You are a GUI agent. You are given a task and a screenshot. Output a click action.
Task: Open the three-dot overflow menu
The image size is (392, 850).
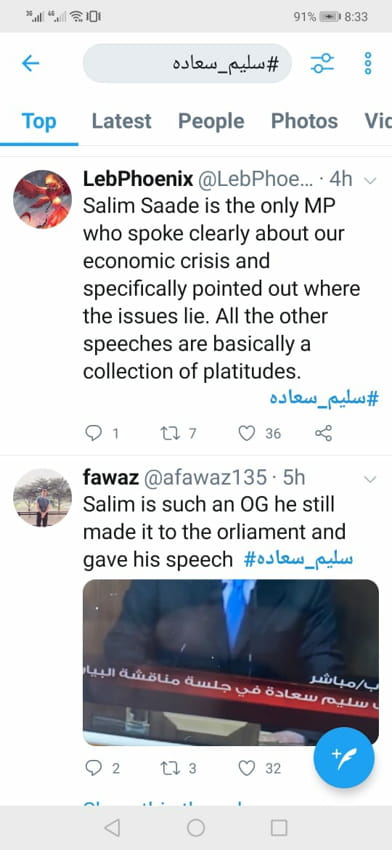point(368,63)
